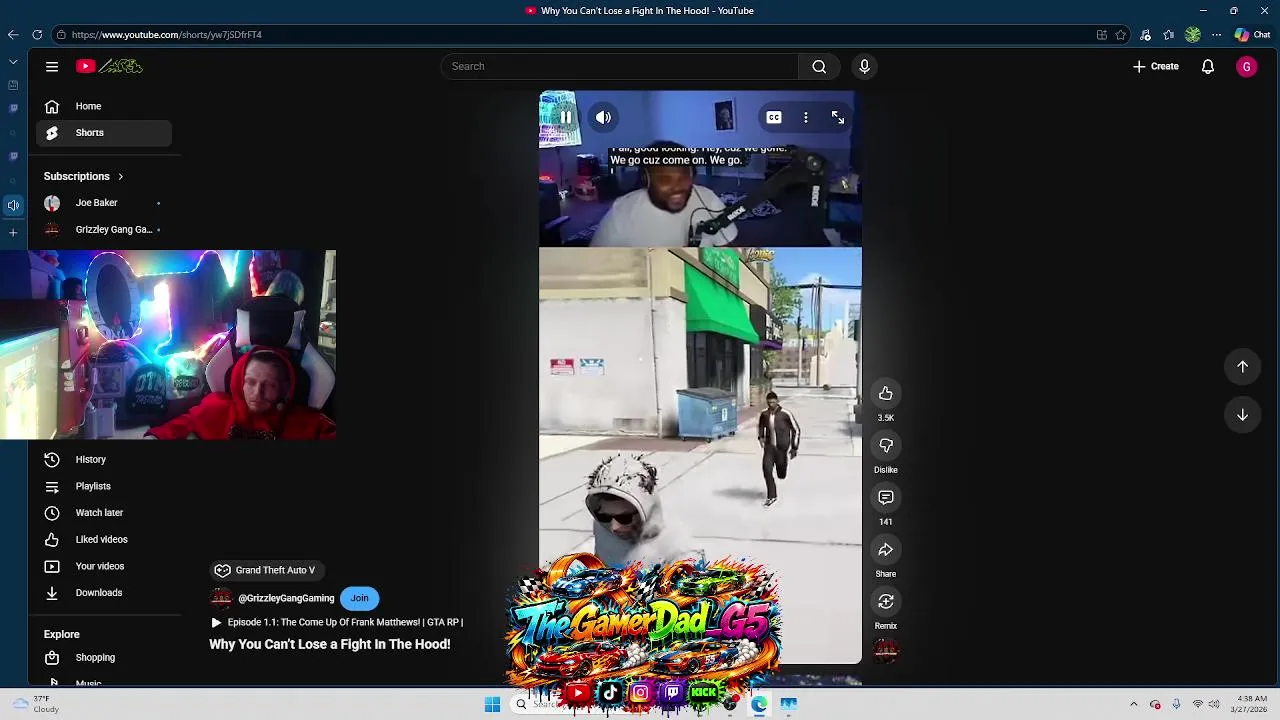This screenshot has width=1280, height=720.
Task: Open Downloads in the sidebar
Action: (104, 593)
